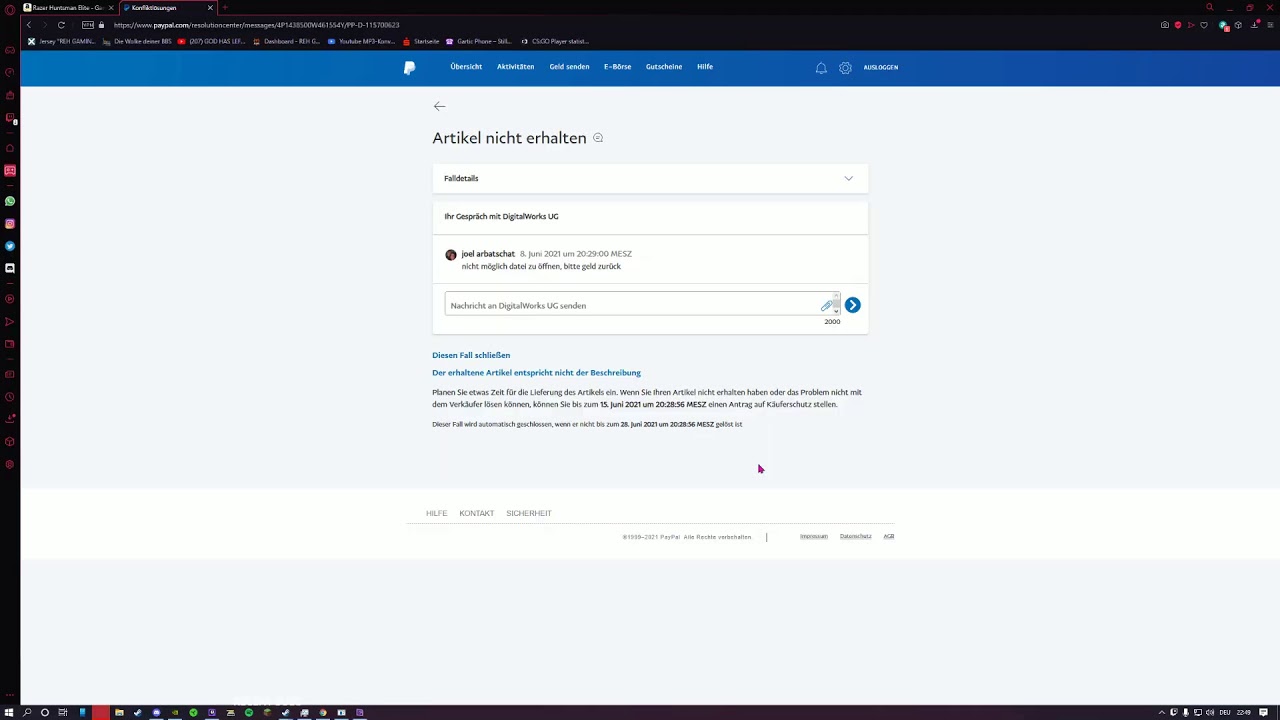This screenshot has width=1280, height=720.
Task: Click 'Diesen Fall schließen' link
Action: (471, 355)
